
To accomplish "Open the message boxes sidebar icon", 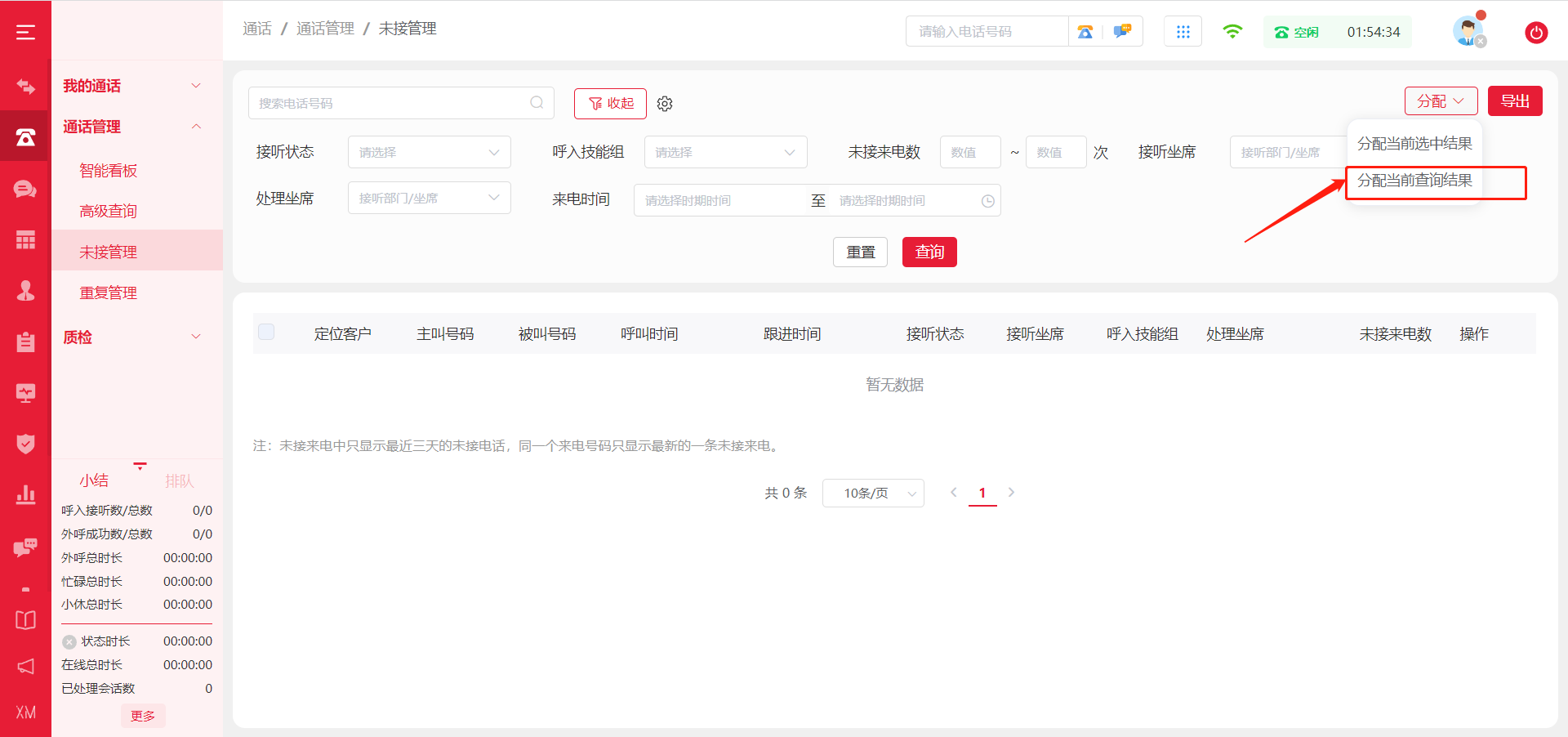I will [25, 547].
